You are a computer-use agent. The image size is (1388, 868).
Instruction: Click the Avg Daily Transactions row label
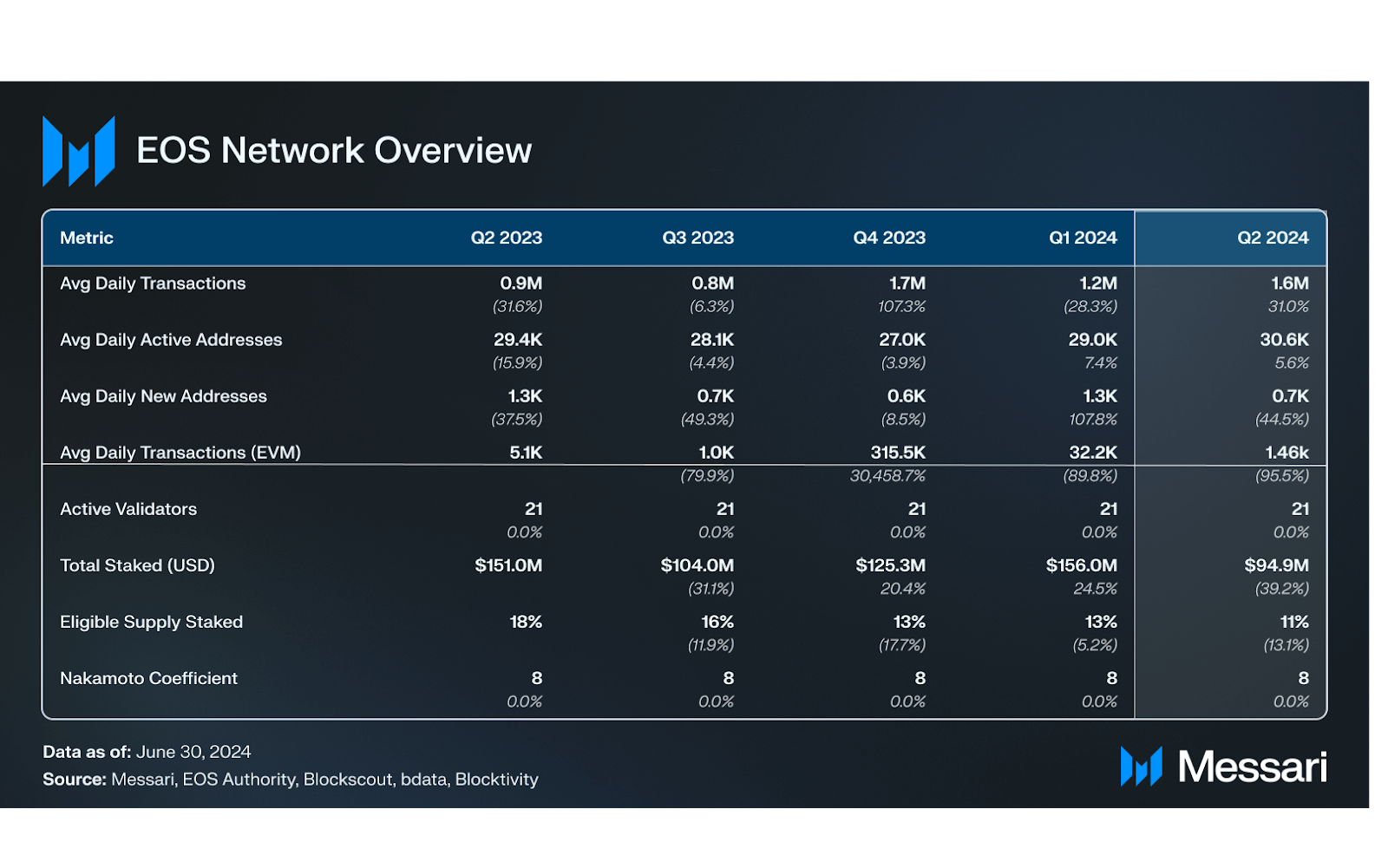click(153, 284)
